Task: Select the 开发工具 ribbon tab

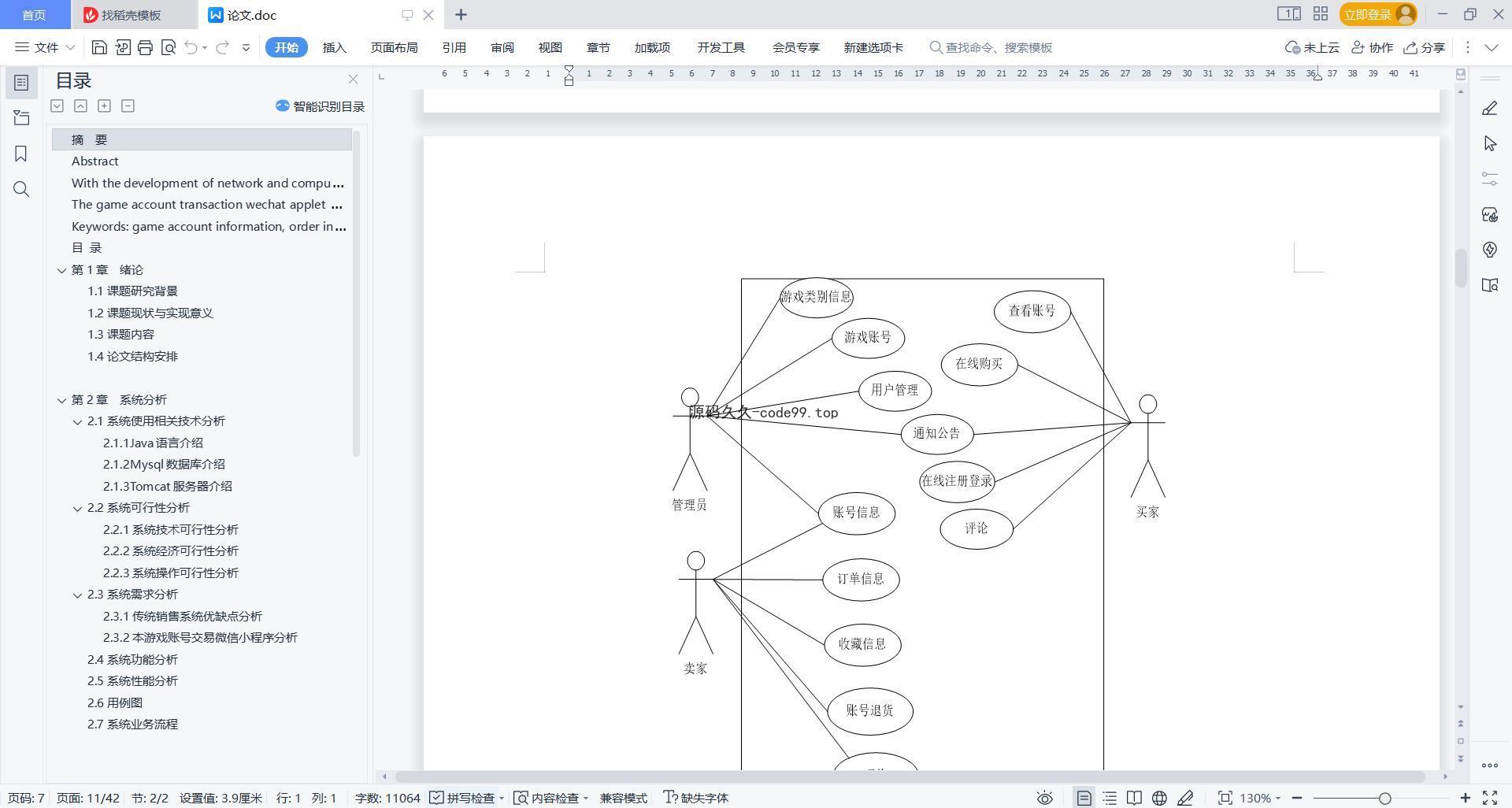Action: click(721, 47)
